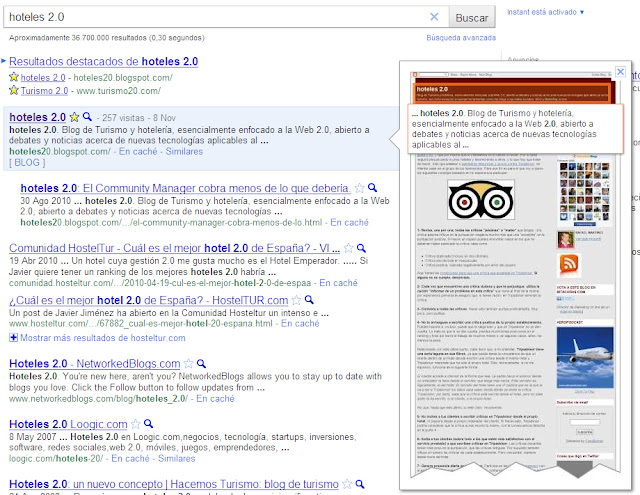Star the HostelTUR.com result
640x495 pixels.
point(296,300)
